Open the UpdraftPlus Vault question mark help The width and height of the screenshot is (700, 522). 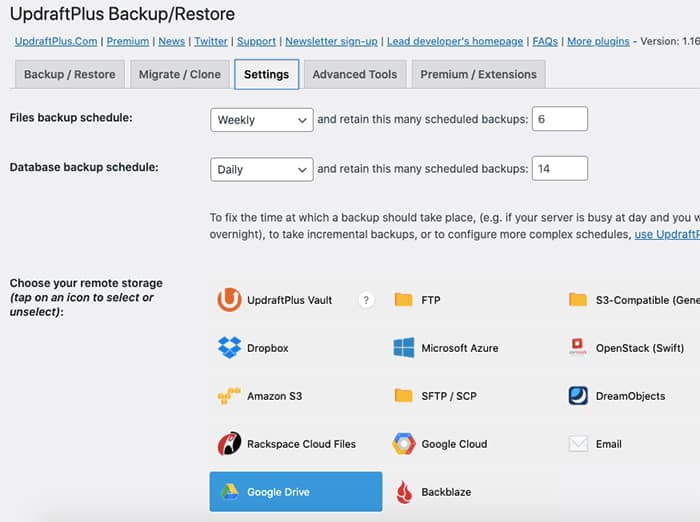[366, 300]
